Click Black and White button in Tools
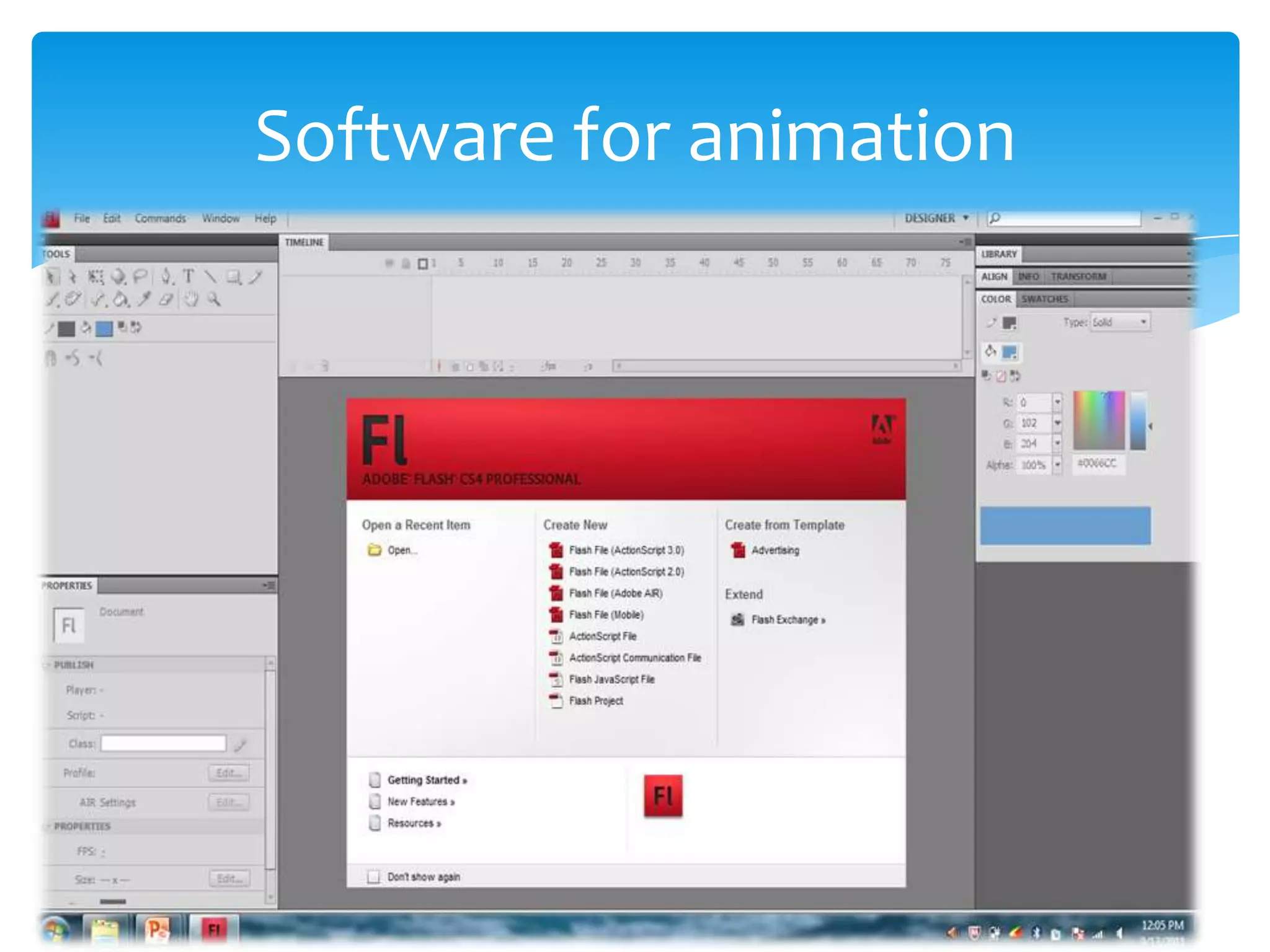 (122, 326)
